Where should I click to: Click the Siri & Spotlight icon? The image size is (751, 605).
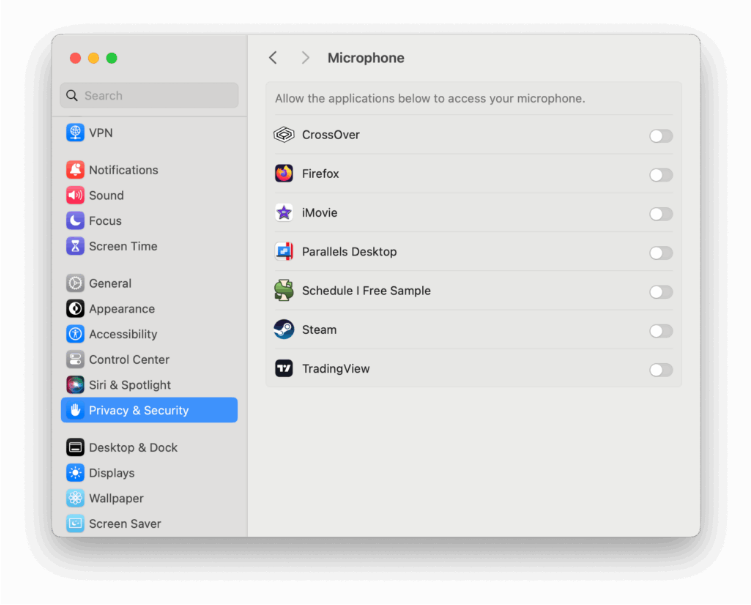tap(75, 385)
